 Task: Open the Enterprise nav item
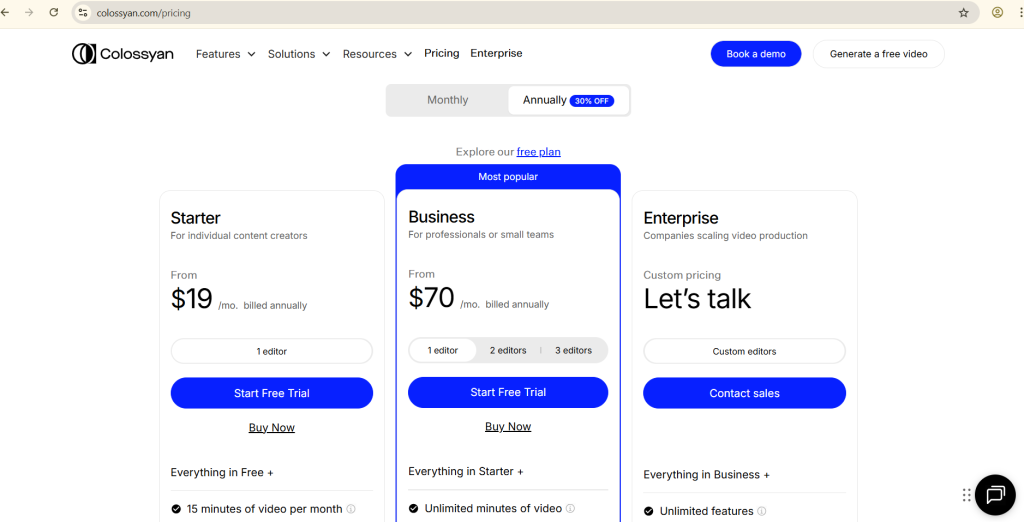pos(496,54)
